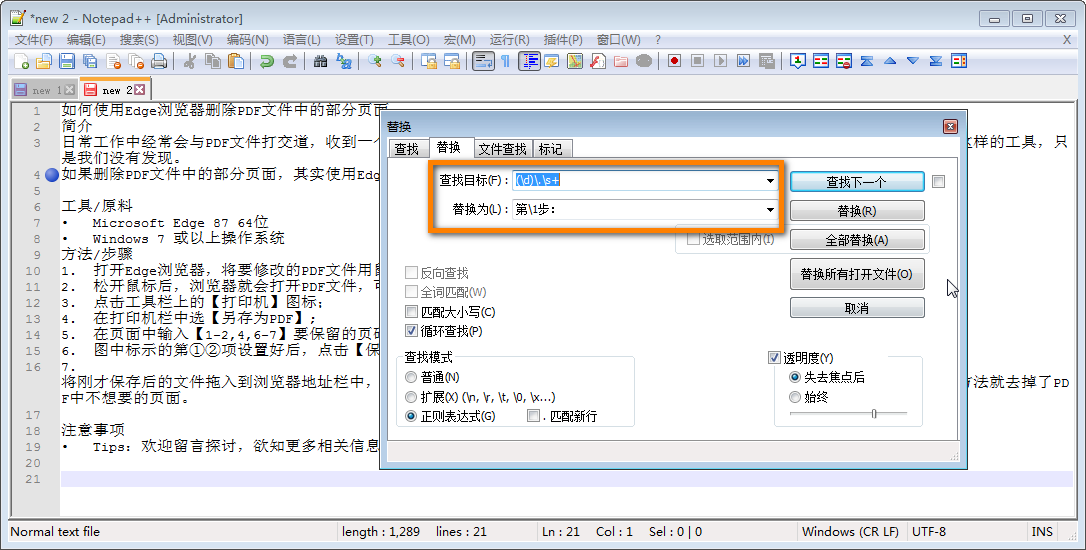Uncheck the 循环查找 checkbox

pyautogui.click(x=411, y=332)
